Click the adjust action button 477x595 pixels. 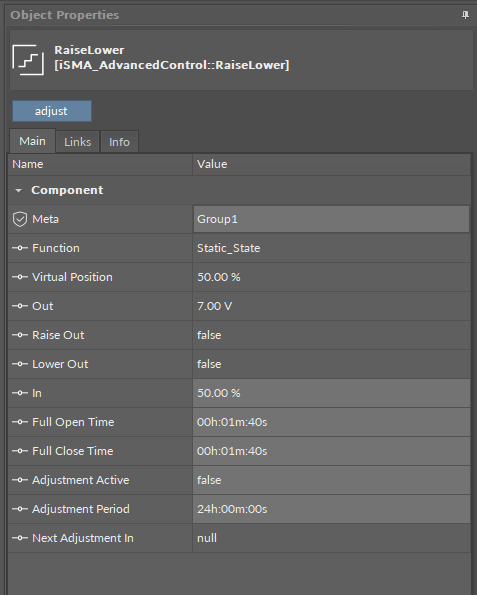52,111
